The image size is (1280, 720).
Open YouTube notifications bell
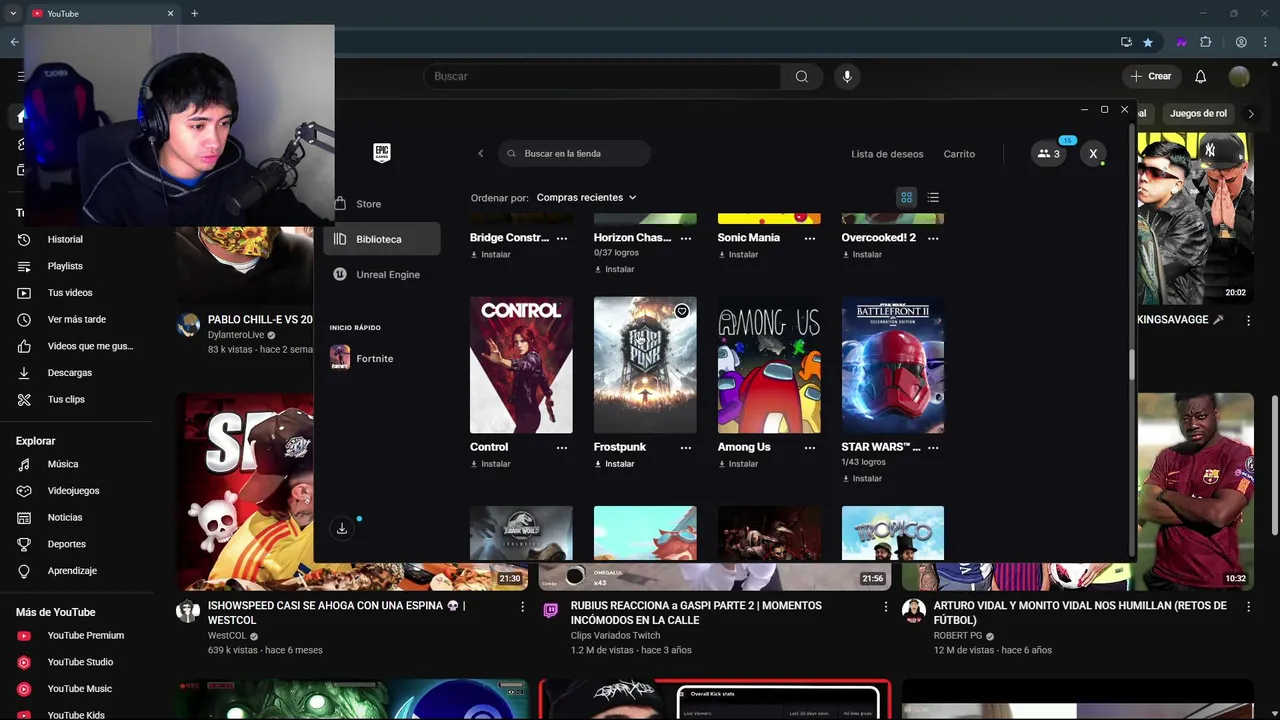coord(1201,76)
